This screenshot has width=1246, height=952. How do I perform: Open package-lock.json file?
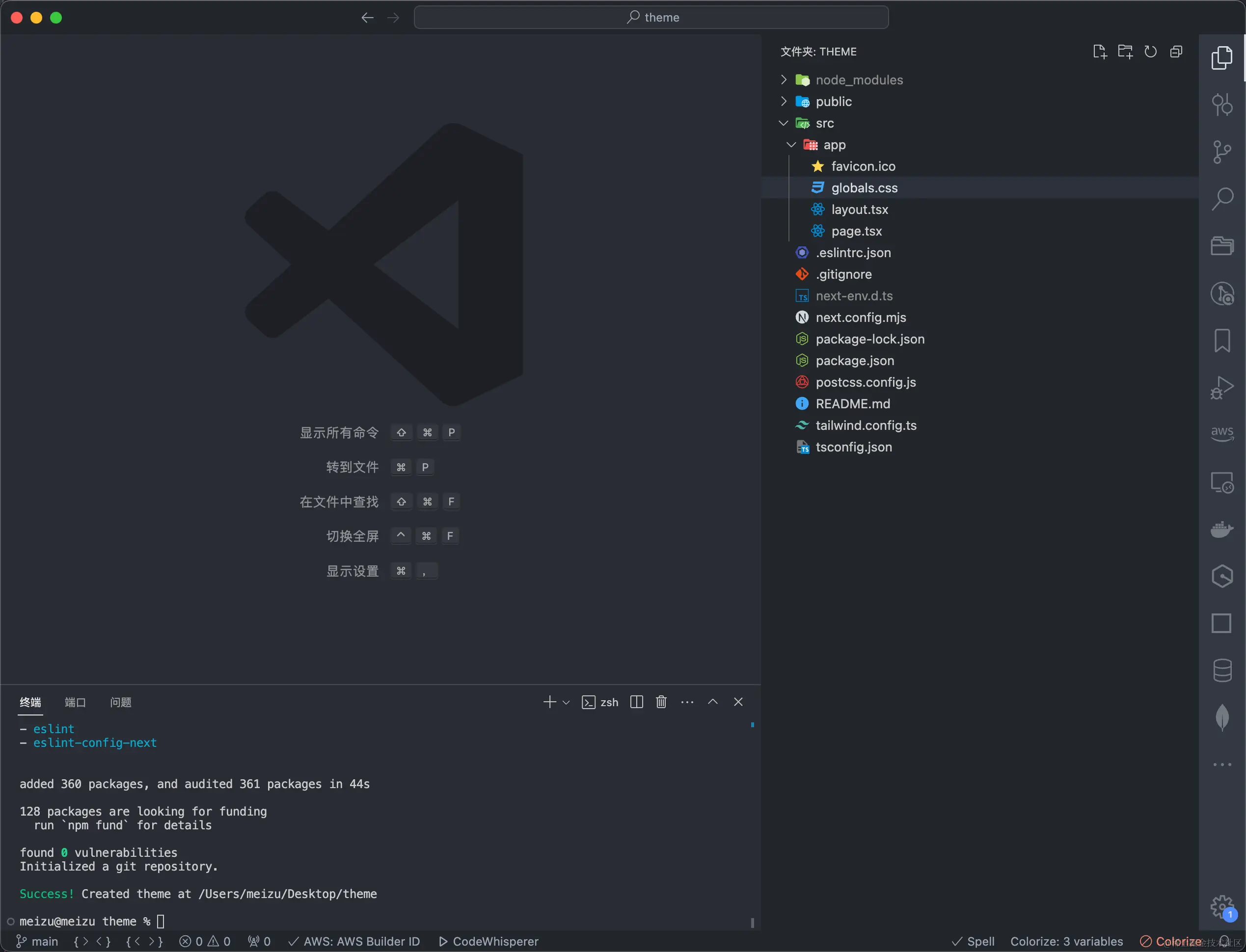pyautogui.click(x=979, y=339)
